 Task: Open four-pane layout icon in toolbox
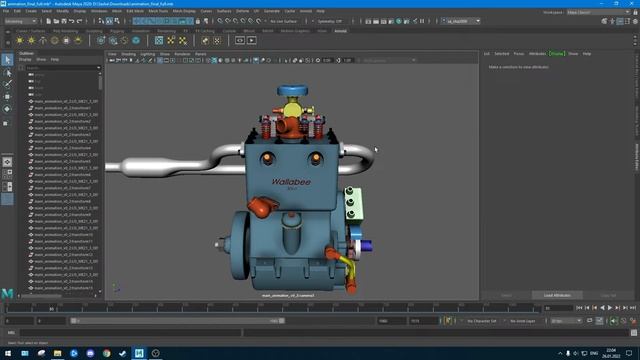coord(7,174)
